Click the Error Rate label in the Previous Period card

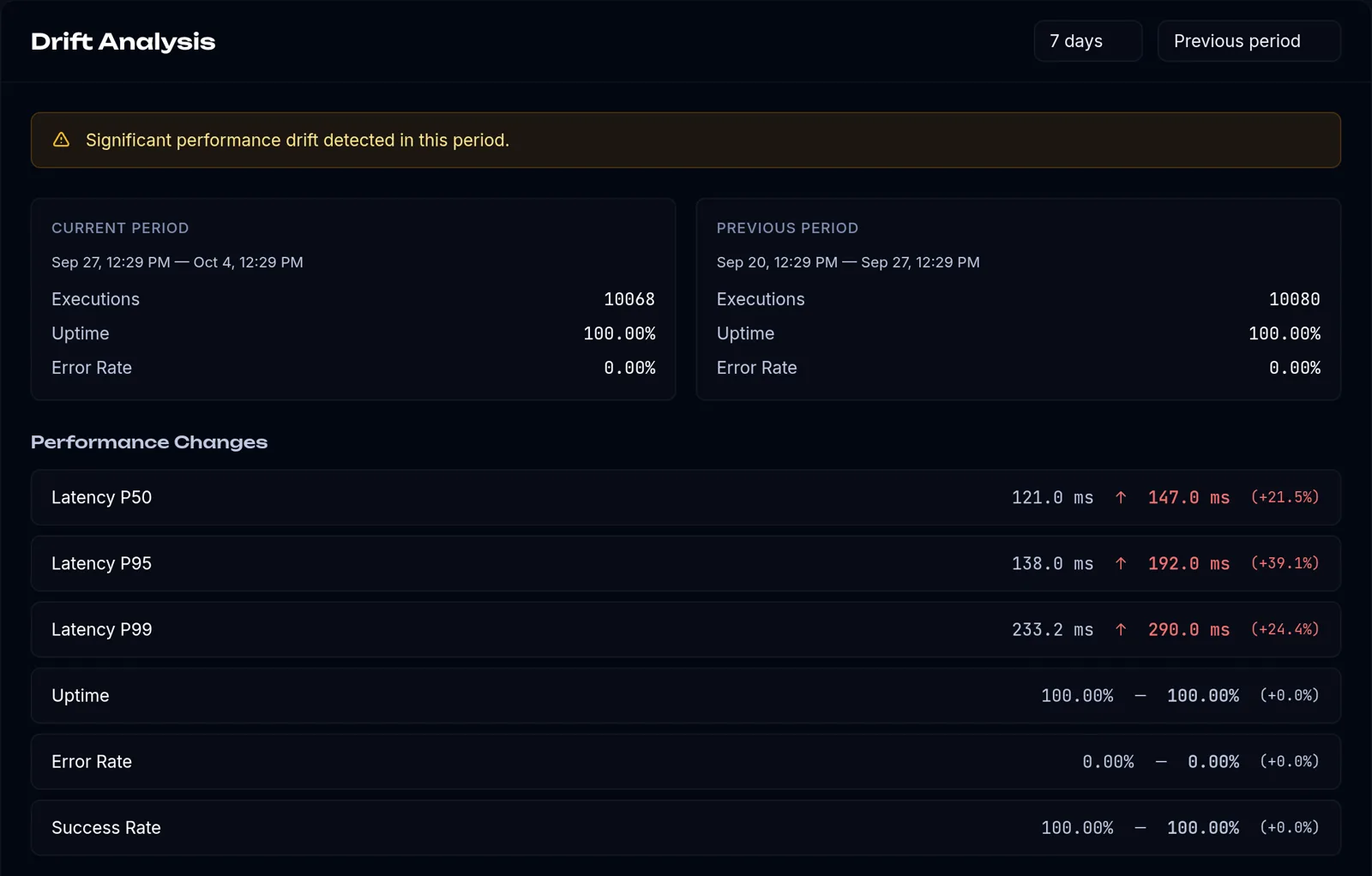[x=757, y=368]
